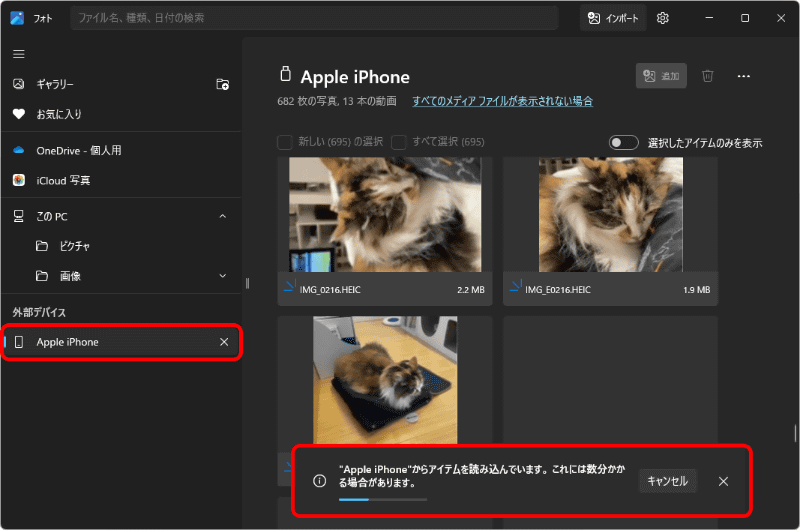The width and height of the screenshot is (800, 530).
Task: Click the trash delete icon
Action: (x=707, y=76)
